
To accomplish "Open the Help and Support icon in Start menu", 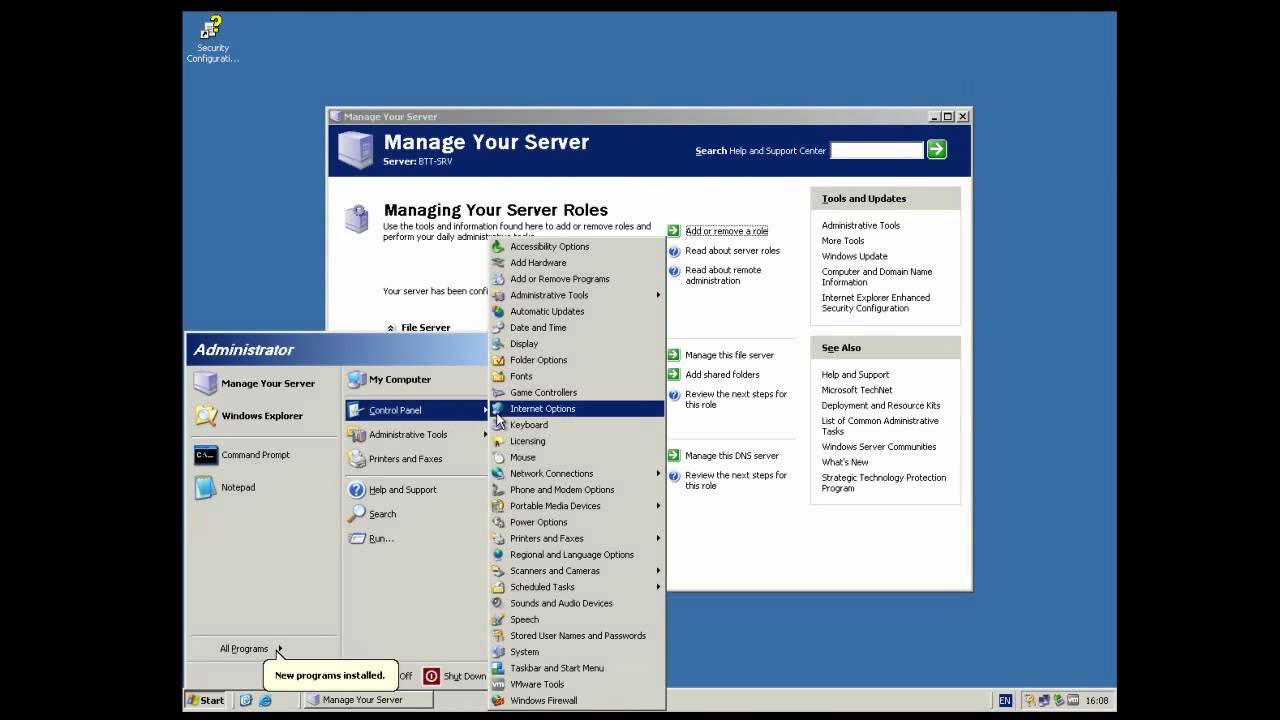I will (356, 490).
